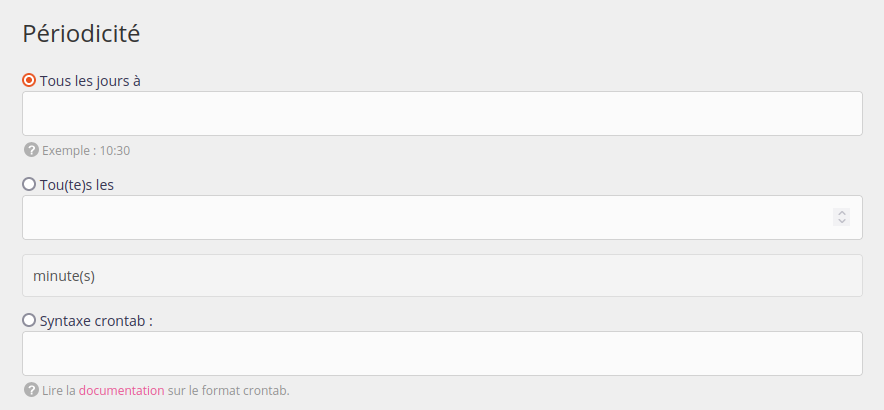The width and height of the screenshot is (884, 410).
Task: Click the help icon before "Lire la documentation"
Action: (x=31, y=391)
